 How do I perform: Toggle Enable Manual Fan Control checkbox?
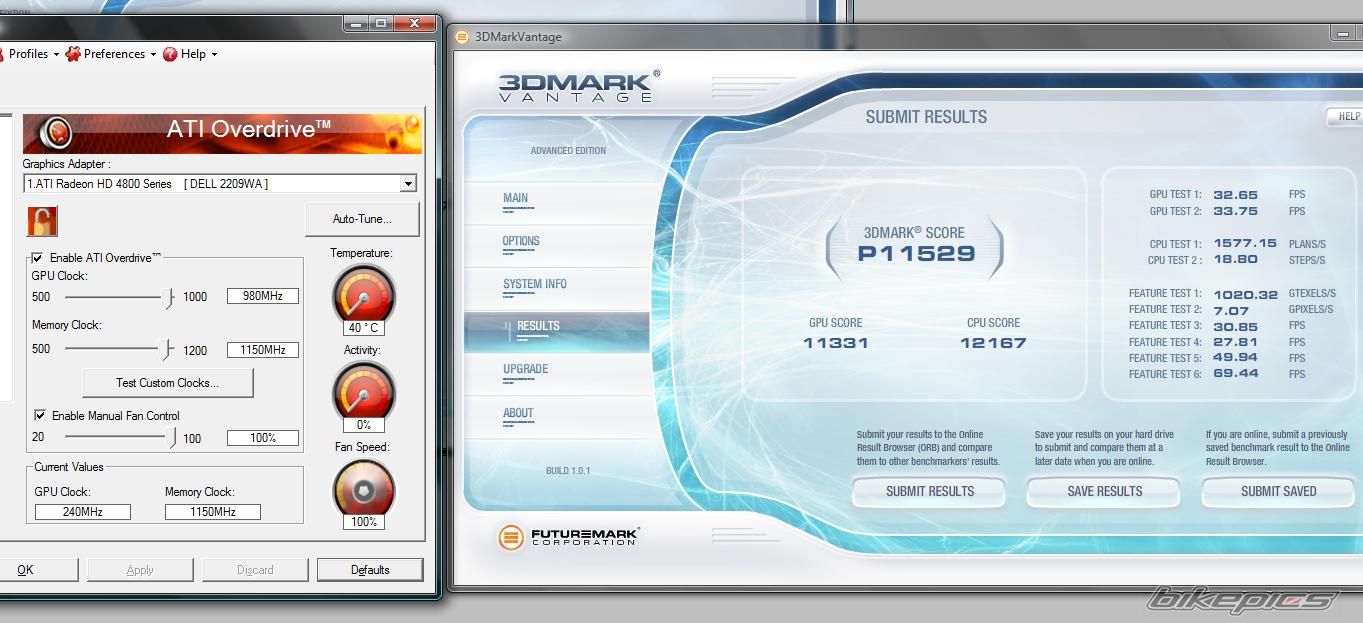coord(40,416)
